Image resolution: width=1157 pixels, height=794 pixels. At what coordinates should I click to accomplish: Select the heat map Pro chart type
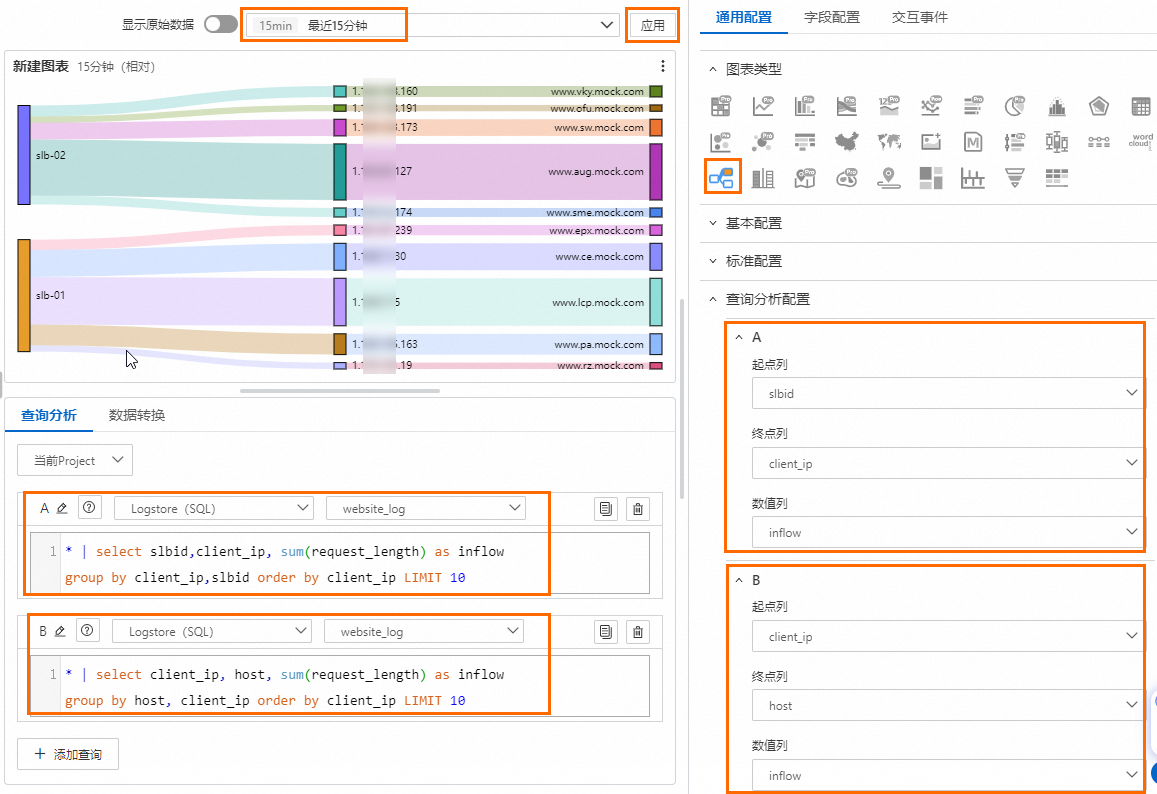847,177
